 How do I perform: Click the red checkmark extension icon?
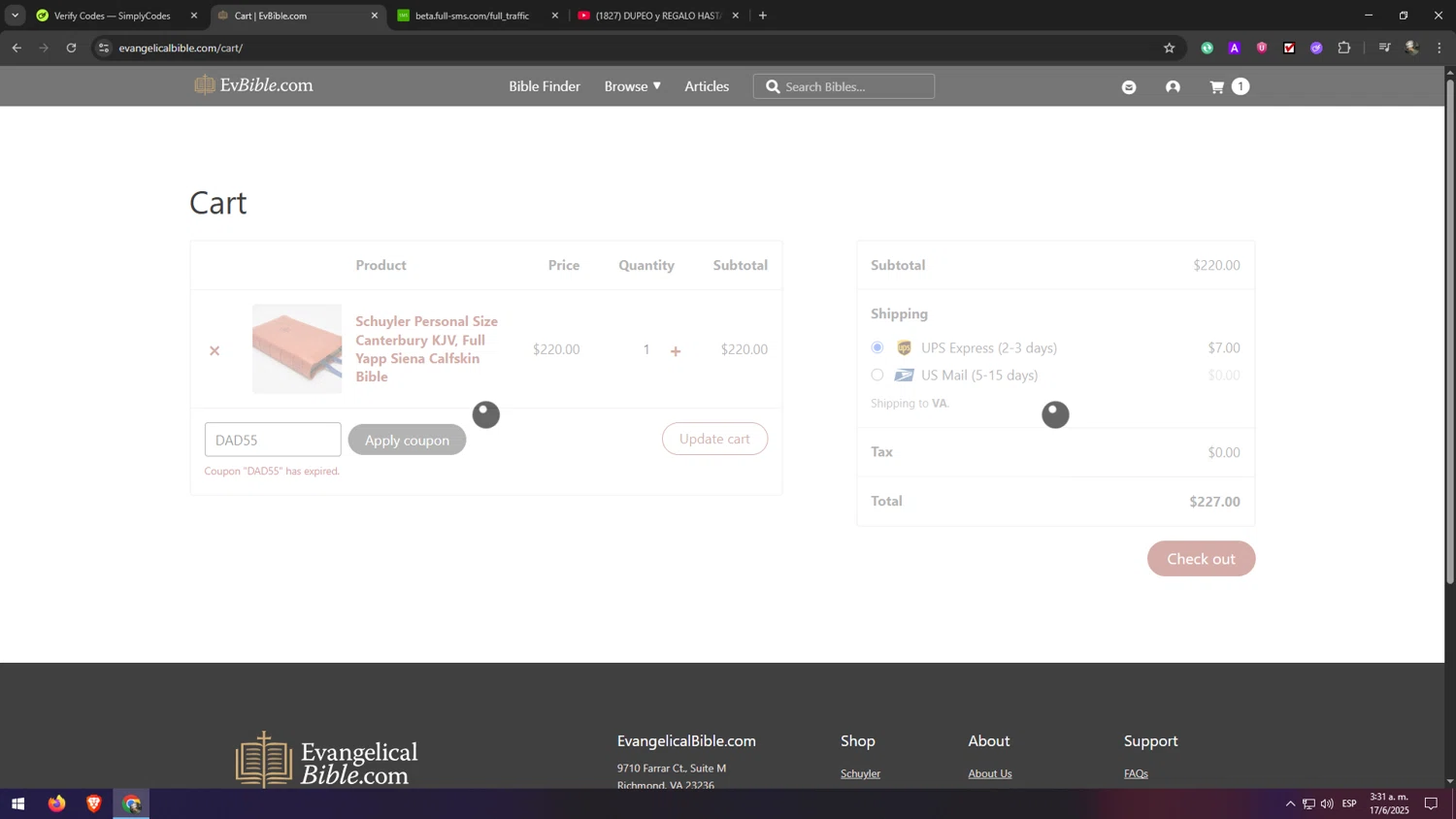tap(1289, 48)
